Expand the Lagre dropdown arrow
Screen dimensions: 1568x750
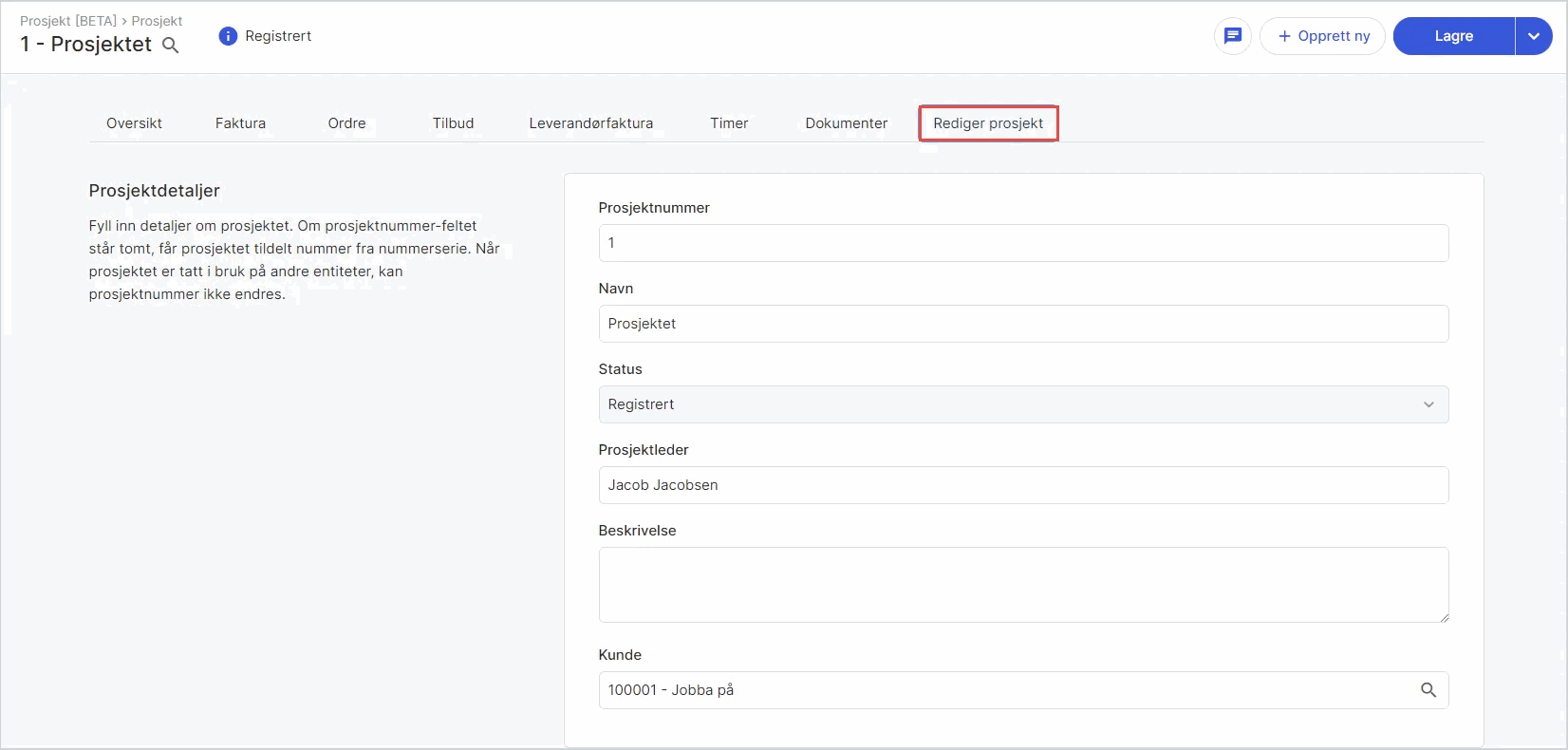[x=1534, y=36]
